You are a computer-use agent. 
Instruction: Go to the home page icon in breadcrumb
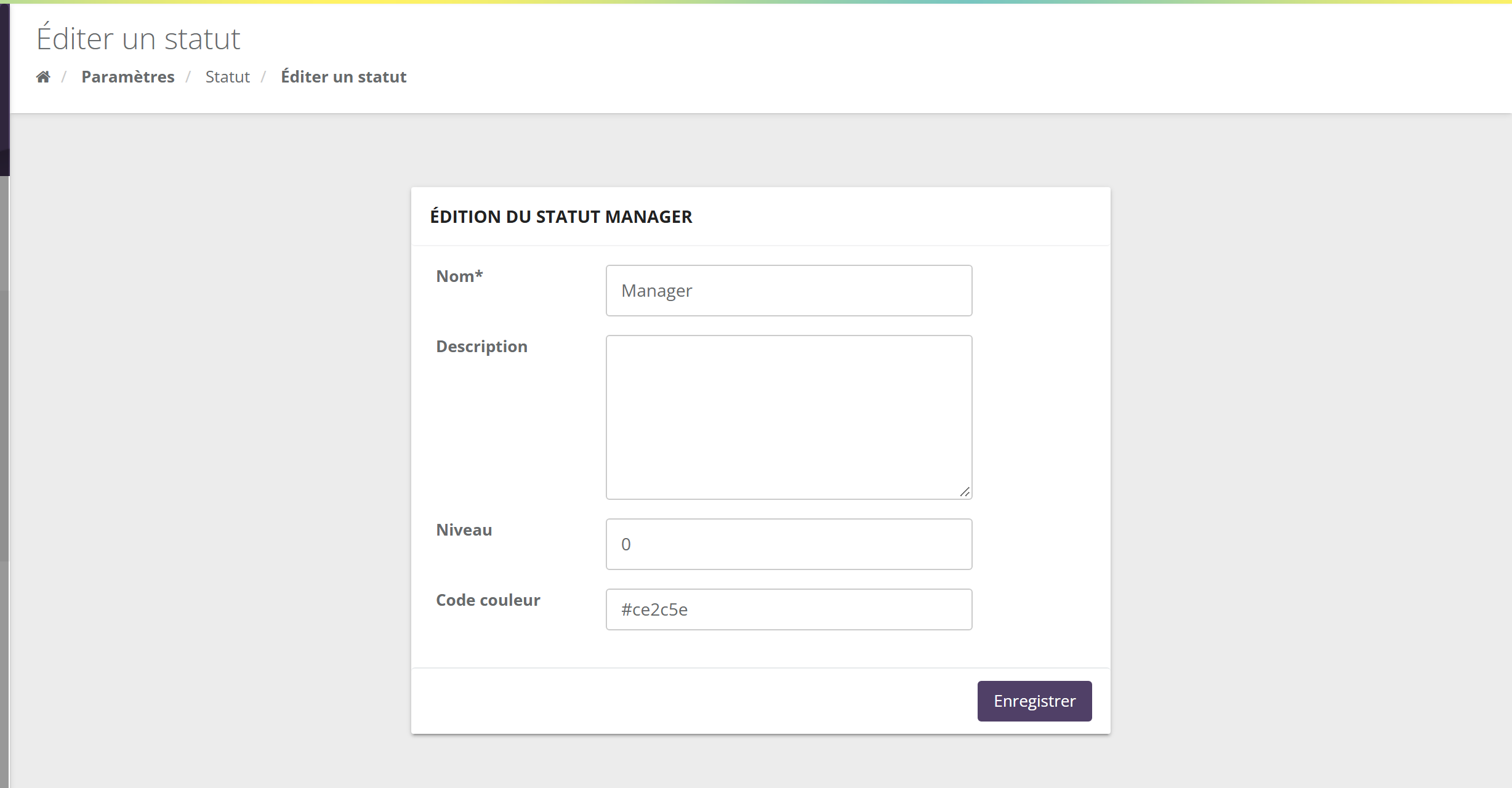point(43,77)
